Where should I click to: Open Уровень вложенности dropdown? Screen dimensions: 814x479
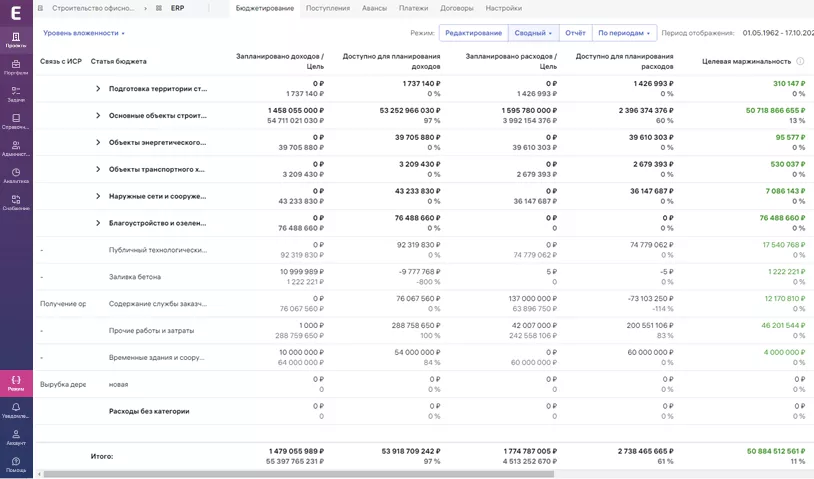click(84, 33)
